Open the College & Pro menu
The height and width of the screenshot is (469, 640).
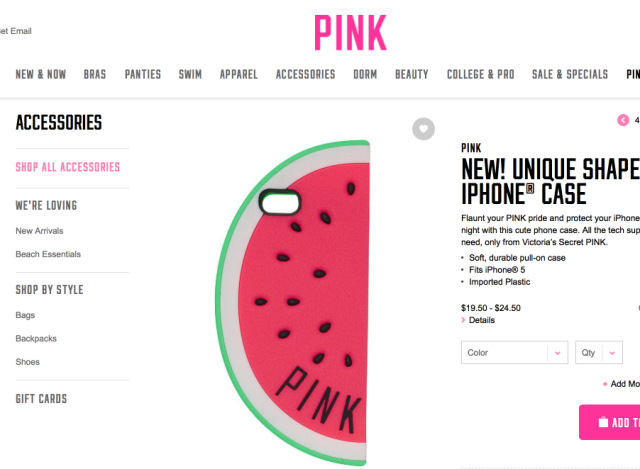click(x=480, y=74)
